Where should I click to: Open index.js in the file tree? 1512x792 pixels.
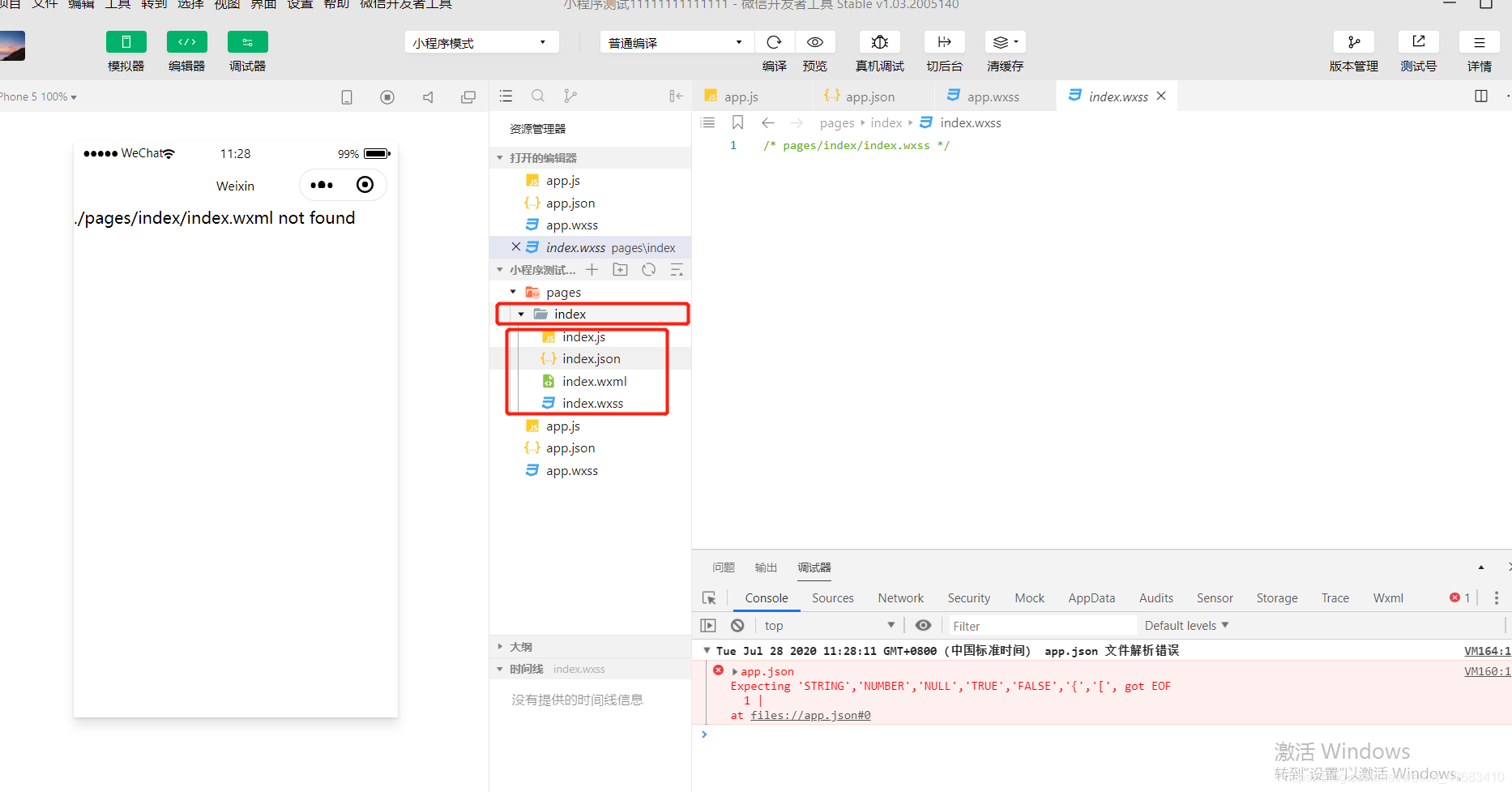click(x=584, y=337)
